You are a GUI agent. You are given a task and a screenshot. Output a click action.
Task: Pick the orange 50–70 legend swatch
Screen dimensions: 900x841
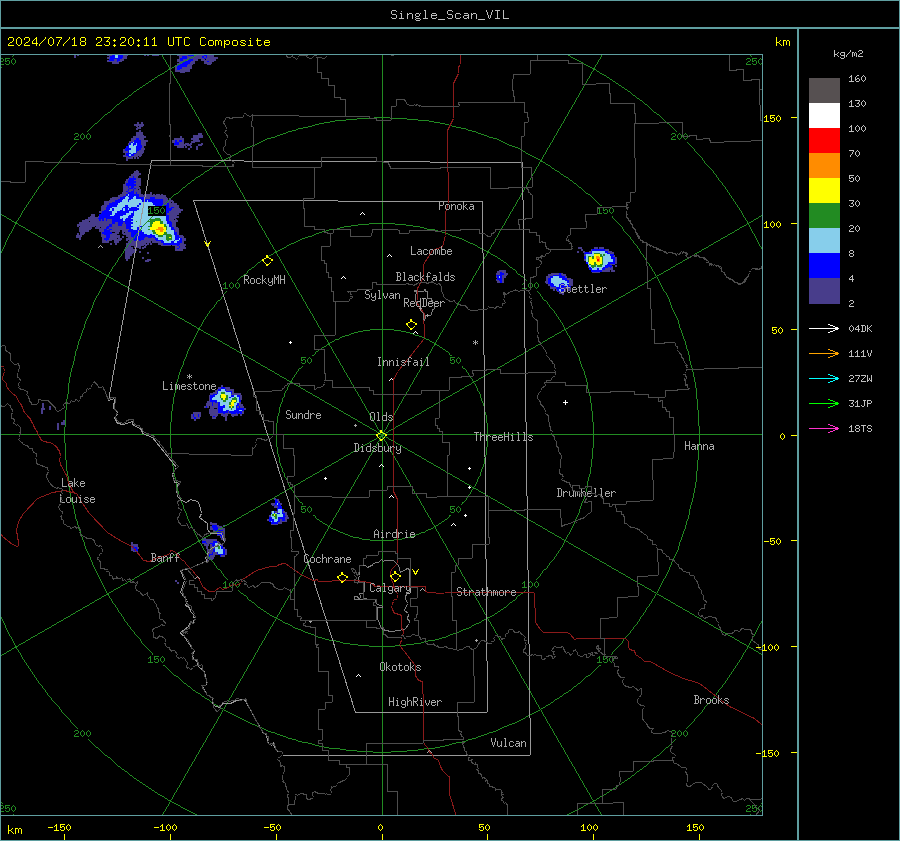[x=824, y=166]
